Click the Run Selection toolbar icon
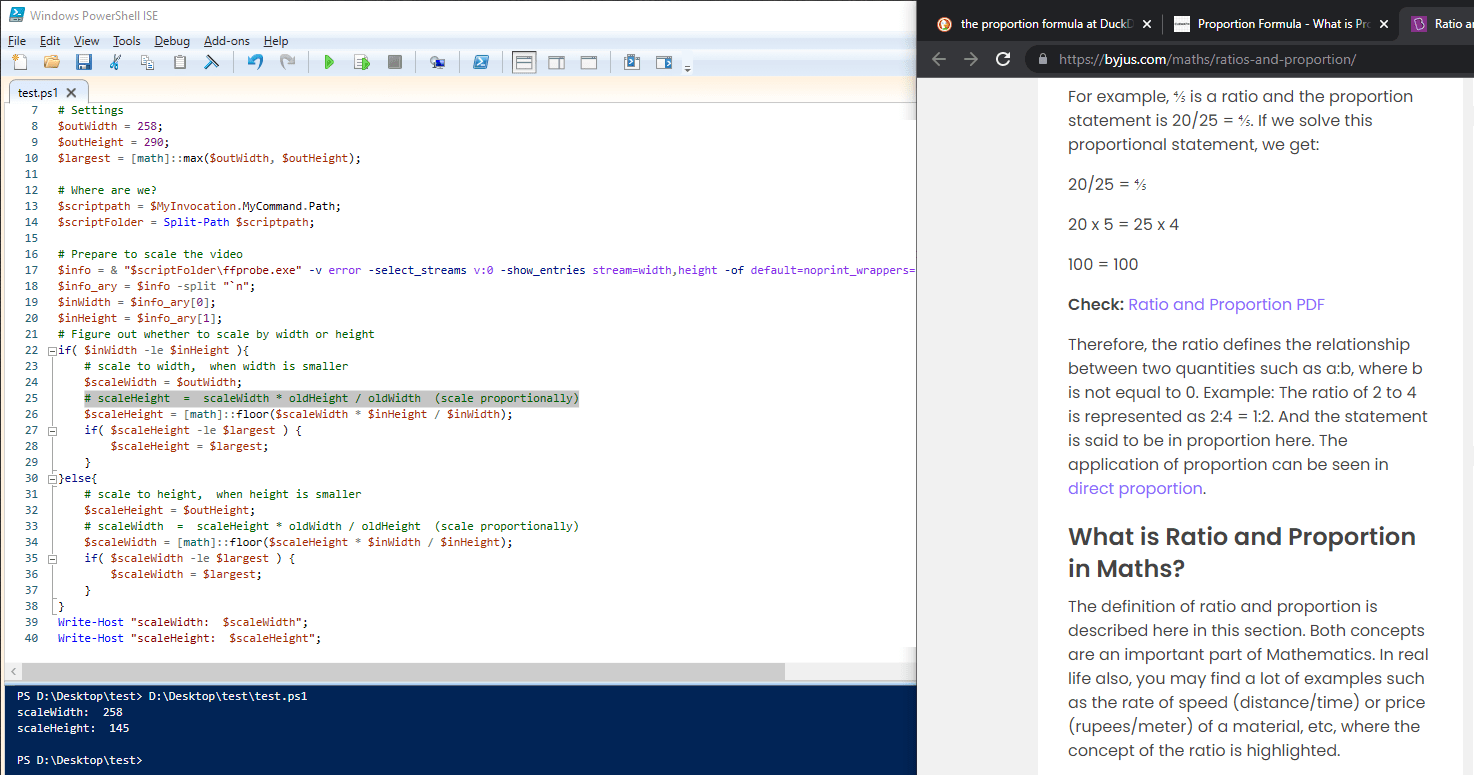The width and height of the screenshot is (1474, 775). (362, 62)
